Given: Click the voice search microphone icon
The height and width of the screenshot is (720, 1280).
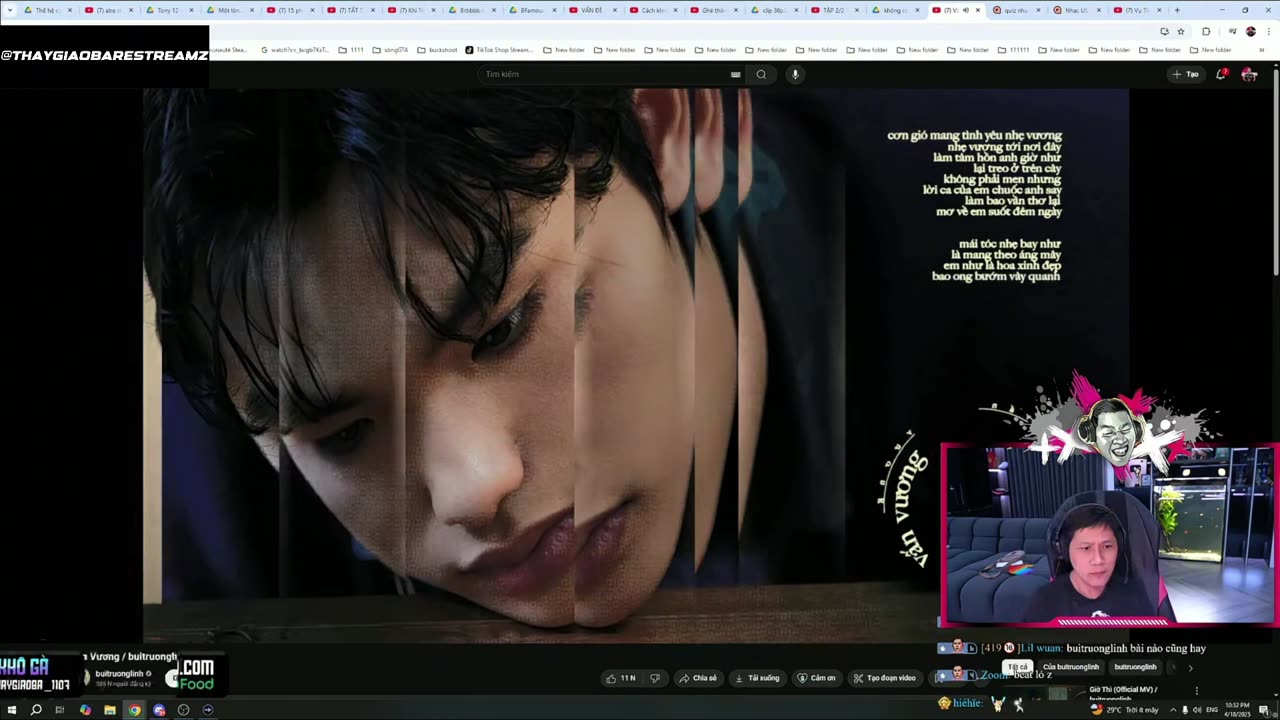Looking at the screenshot, I should (795, 74).
